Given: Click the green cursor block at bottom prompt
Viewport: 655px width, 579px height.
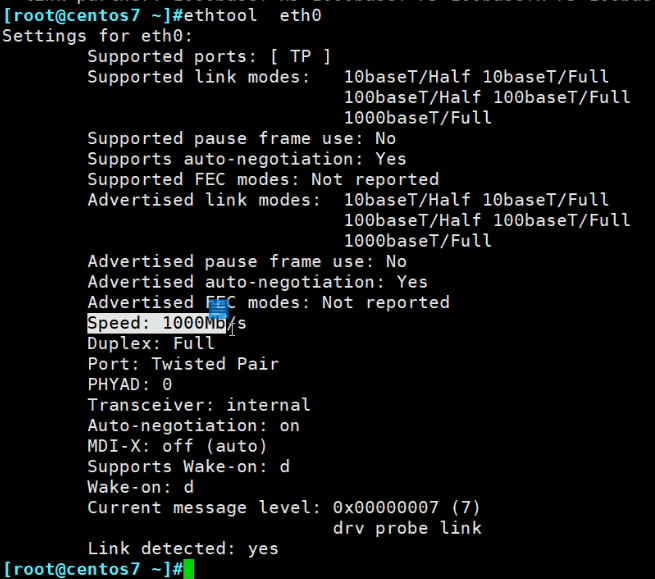Looking at the screenshot, I should click(188, 569).
